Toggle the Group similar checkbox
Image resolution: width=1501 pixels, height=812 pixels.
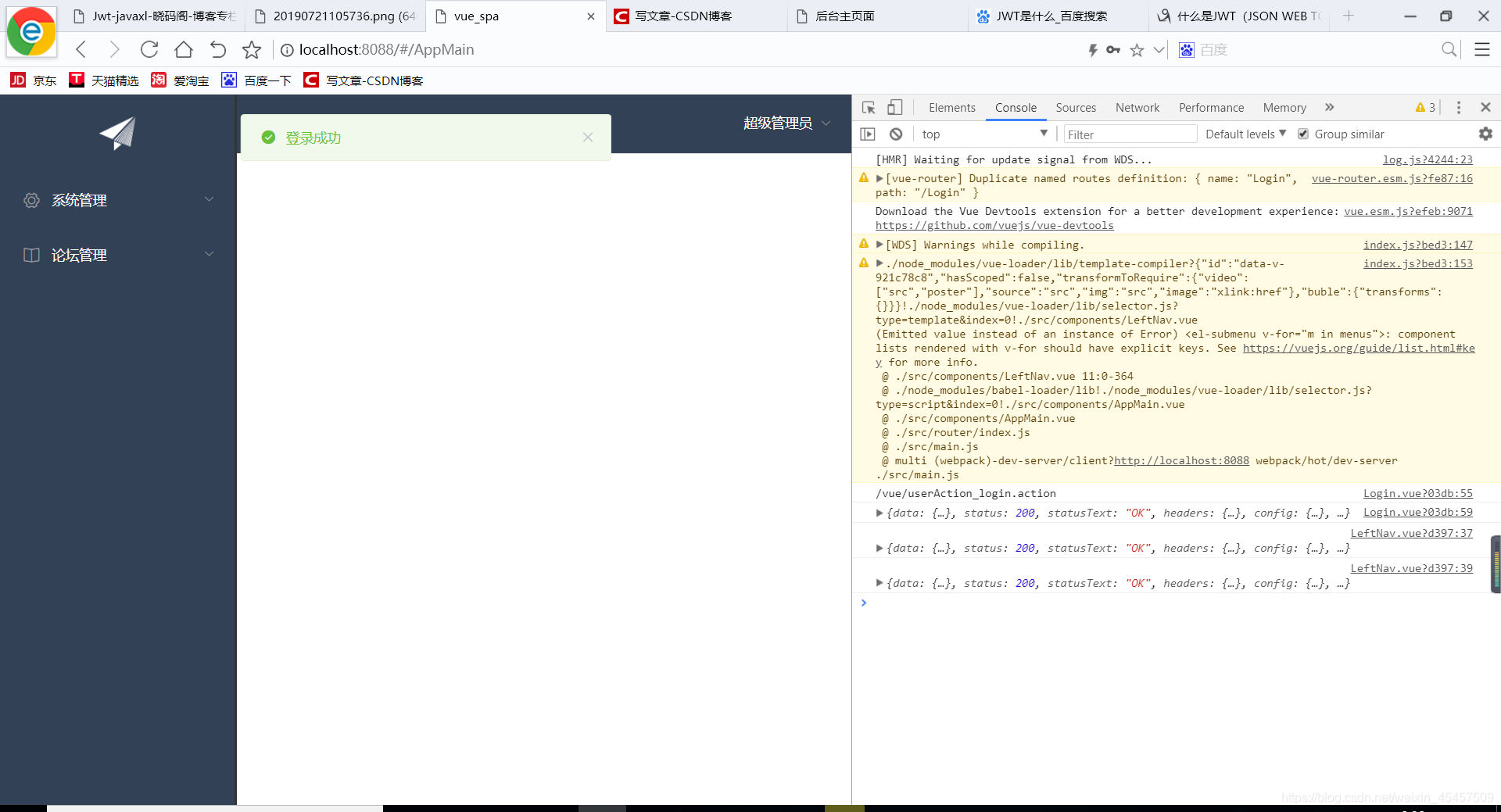click(1303, 134)
